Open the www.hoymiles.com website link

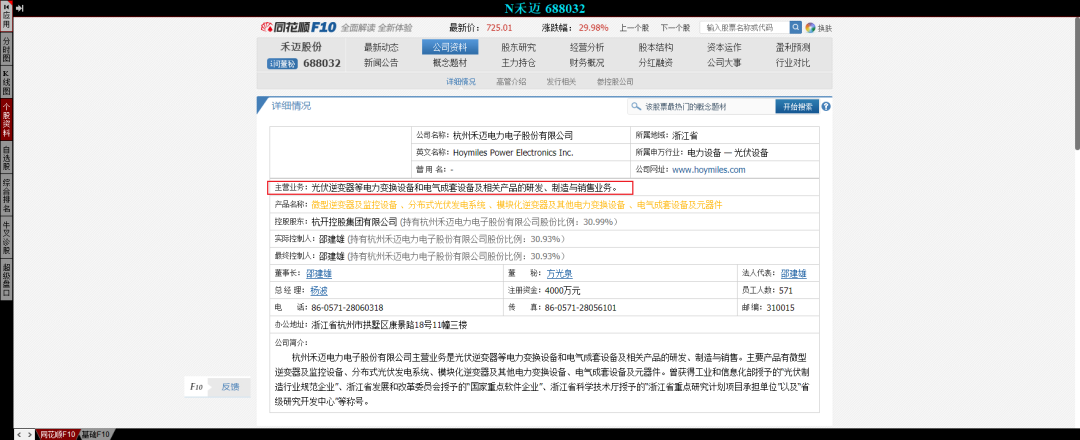point(709,169)
